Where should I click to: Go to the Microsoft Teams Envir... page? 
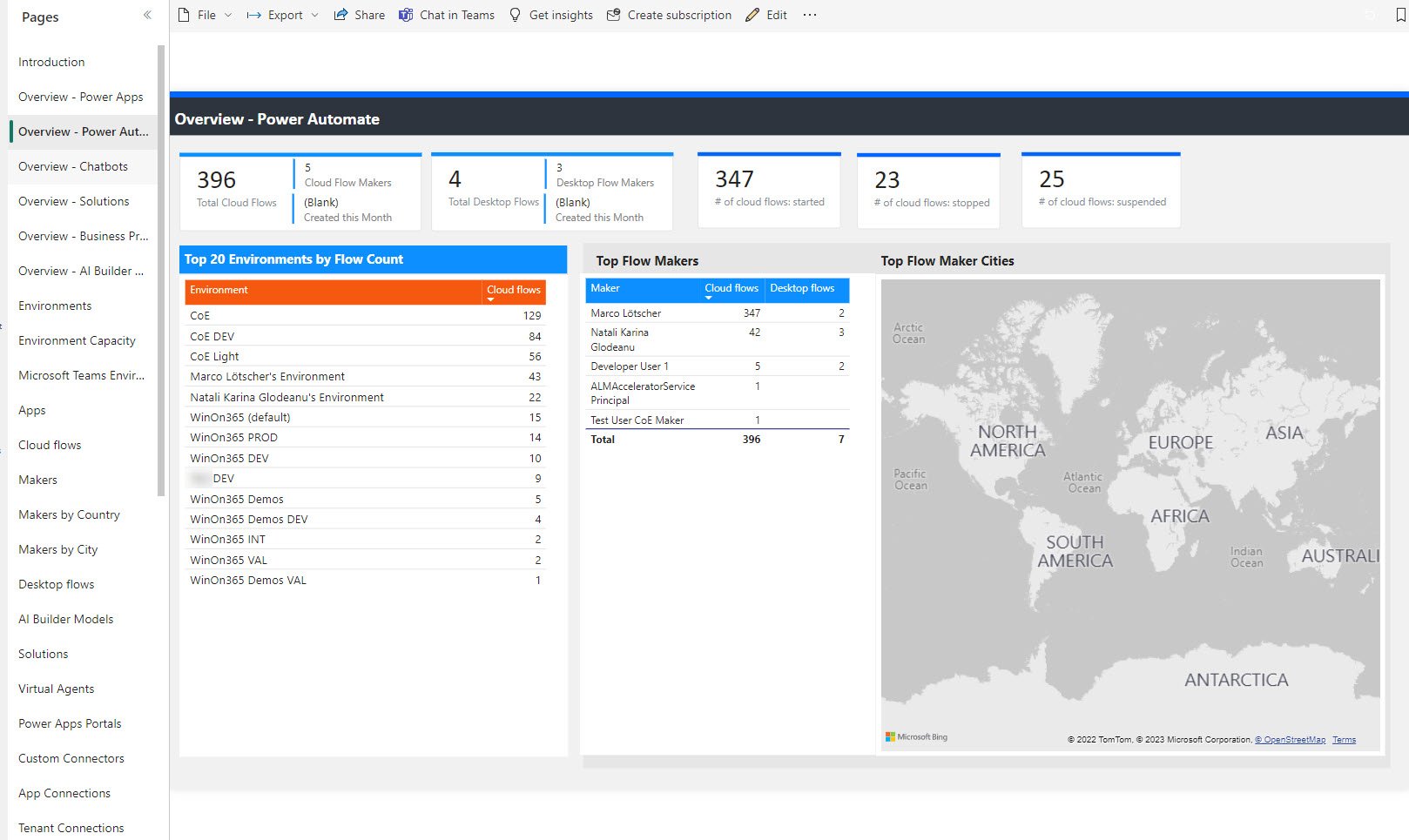(84, 375)
